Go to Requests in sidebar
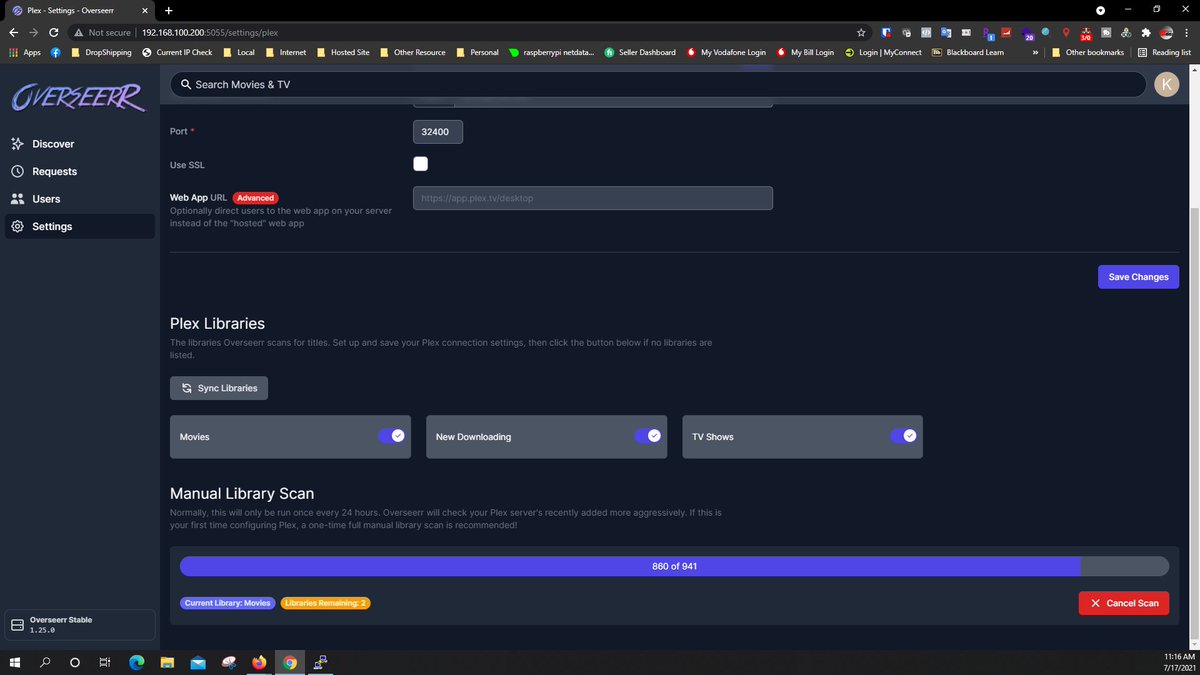 [x=78, y=171]
